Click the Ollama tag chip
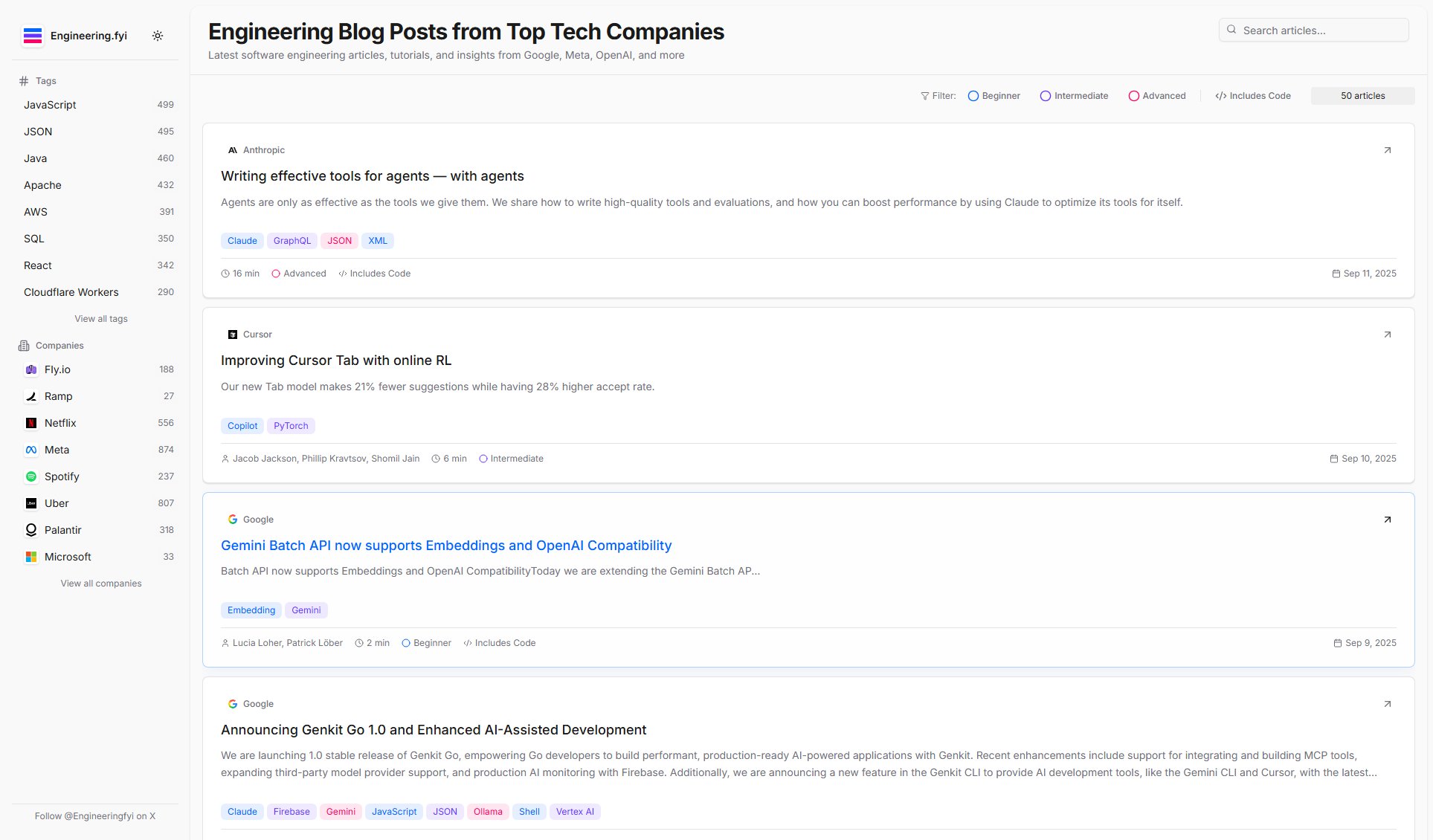The width and height of the screenshot is (1433, 840). point(488,812)
